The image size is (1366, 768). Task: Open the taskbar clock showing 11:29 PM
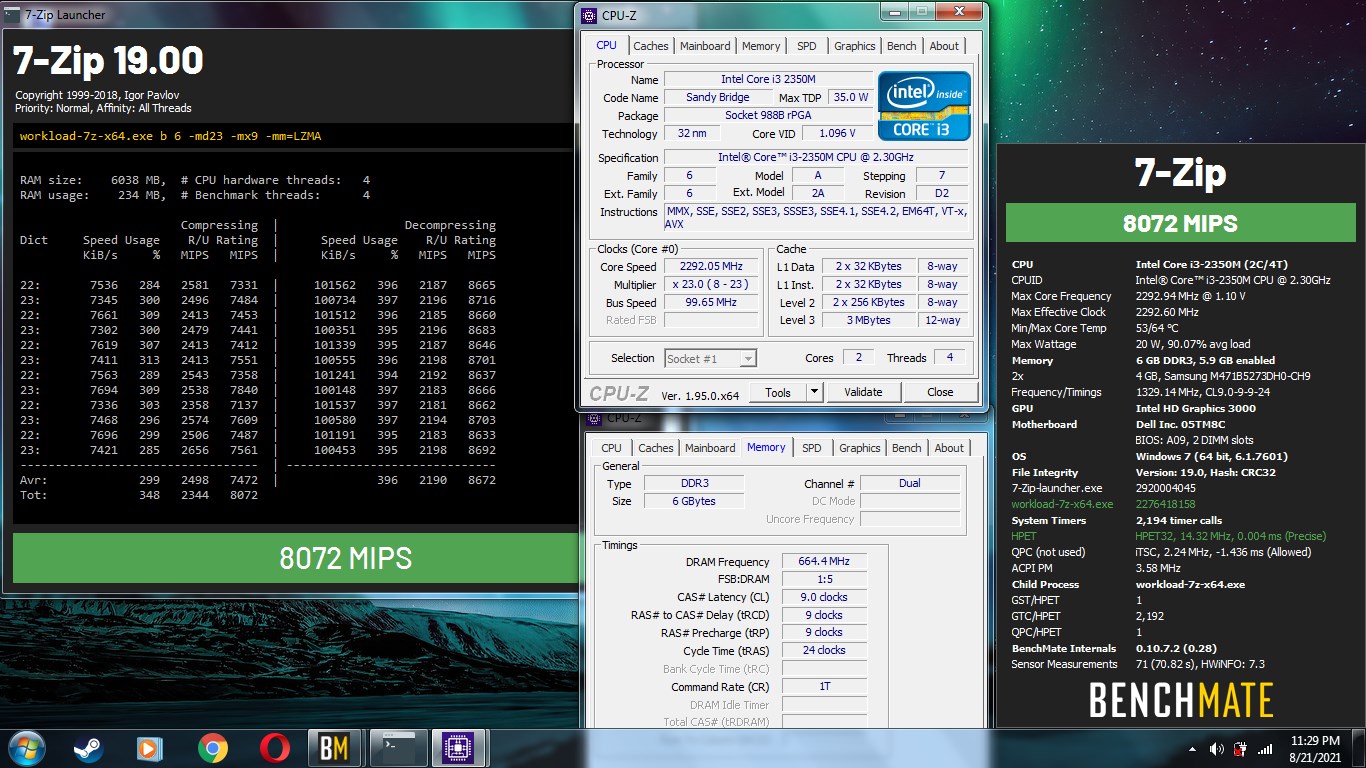(1315, 749)
